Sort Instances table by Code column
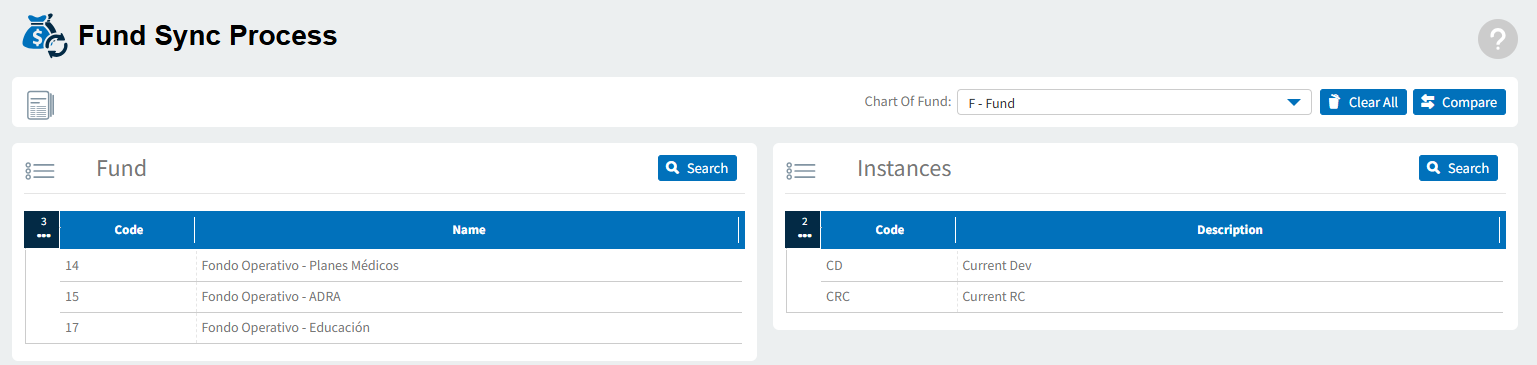 tap(889, 230)
